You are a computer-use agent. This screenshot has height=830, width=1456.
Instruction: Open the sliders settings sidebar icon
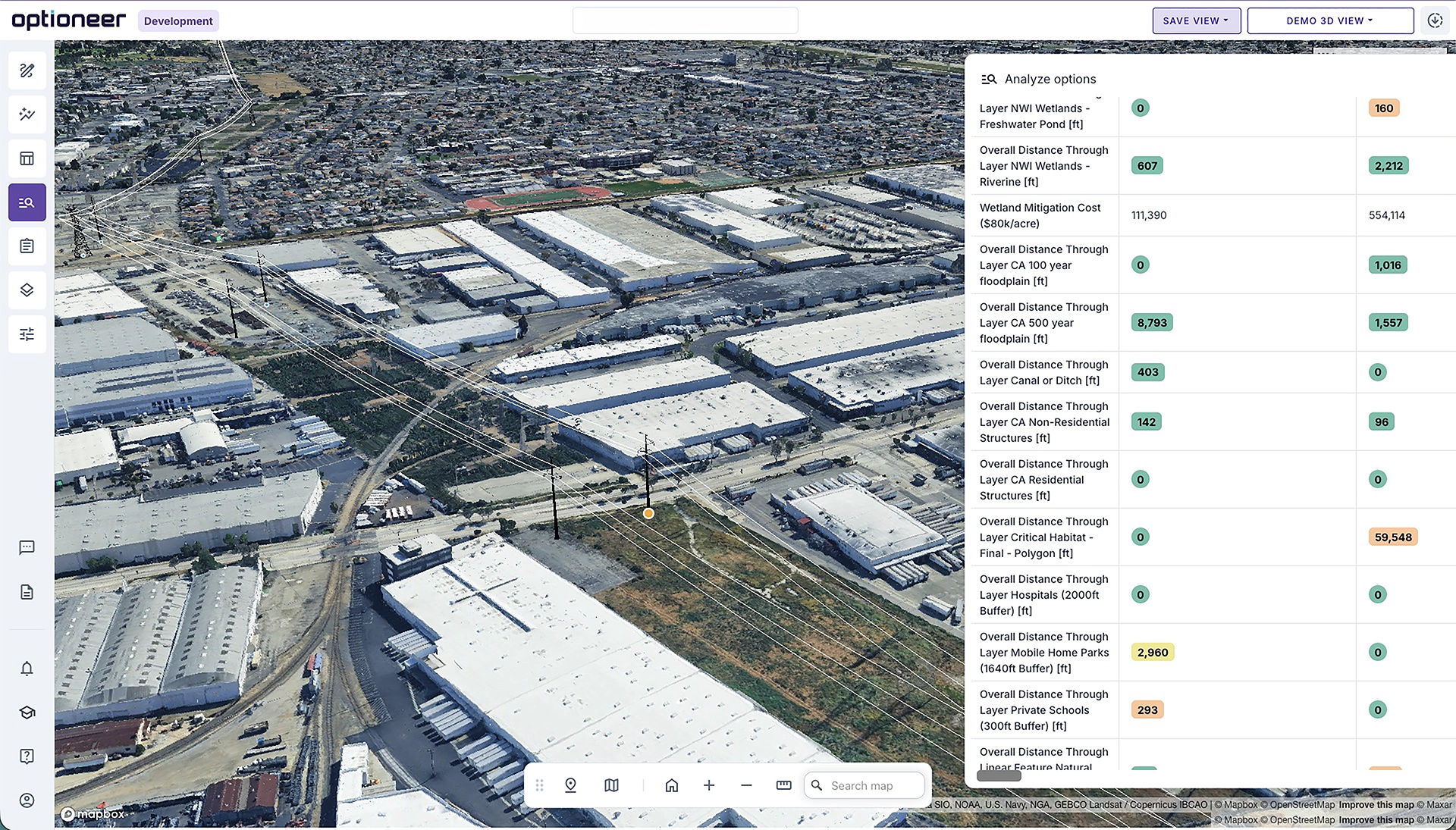pos(27,334)
